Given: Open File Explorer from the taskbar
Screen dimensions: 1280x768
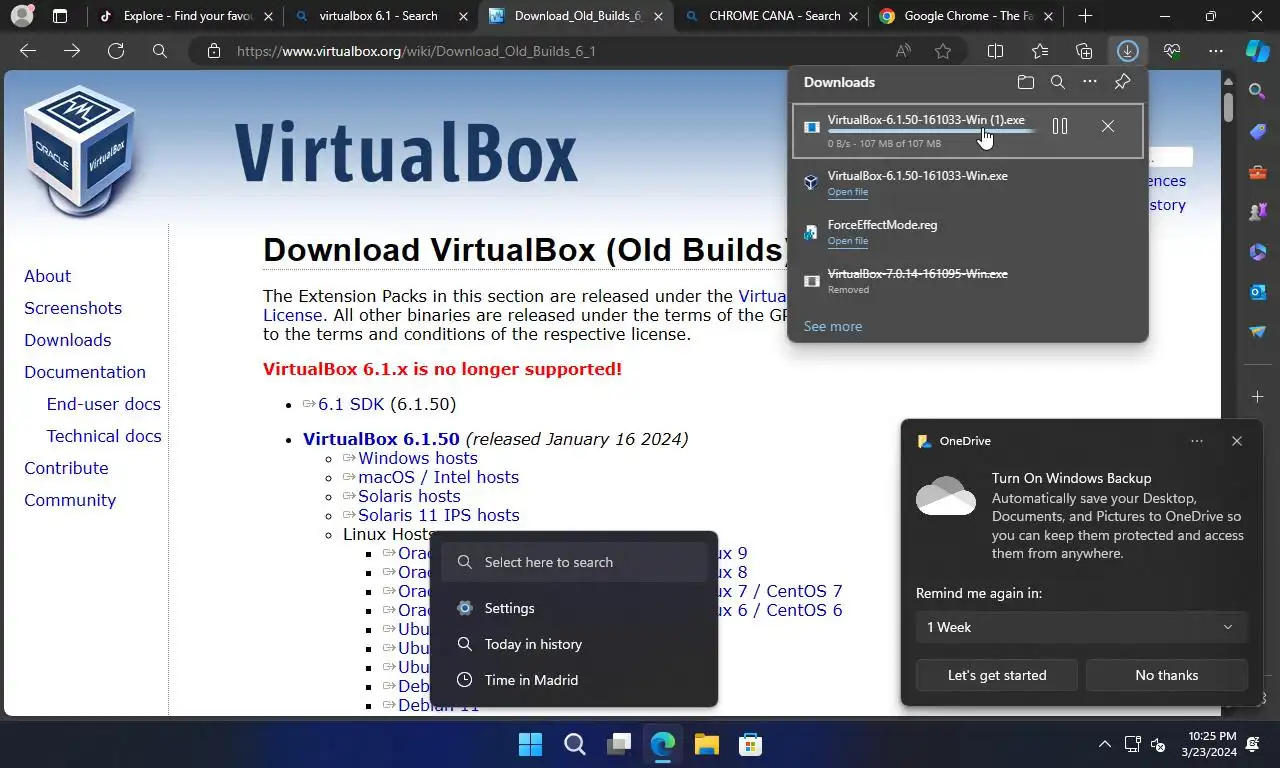Looking at the screenshot, I should point(706,744).
